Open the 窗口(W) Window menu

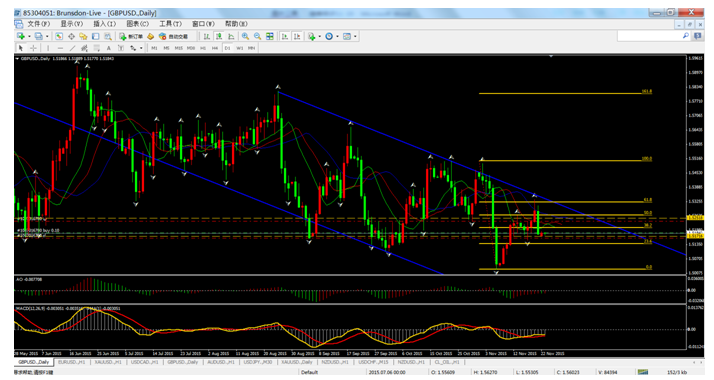(x=203, y=24)
